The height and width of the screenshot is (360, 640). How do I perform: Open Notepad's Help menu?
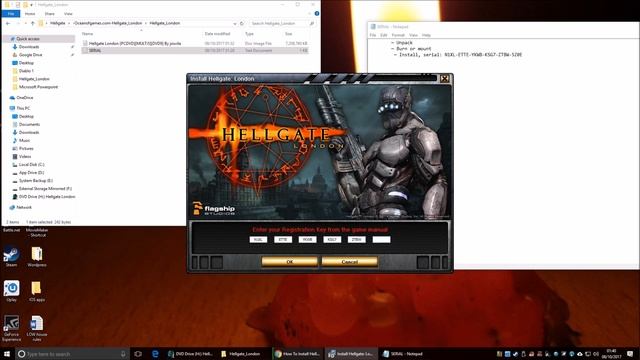pos(426,35)
